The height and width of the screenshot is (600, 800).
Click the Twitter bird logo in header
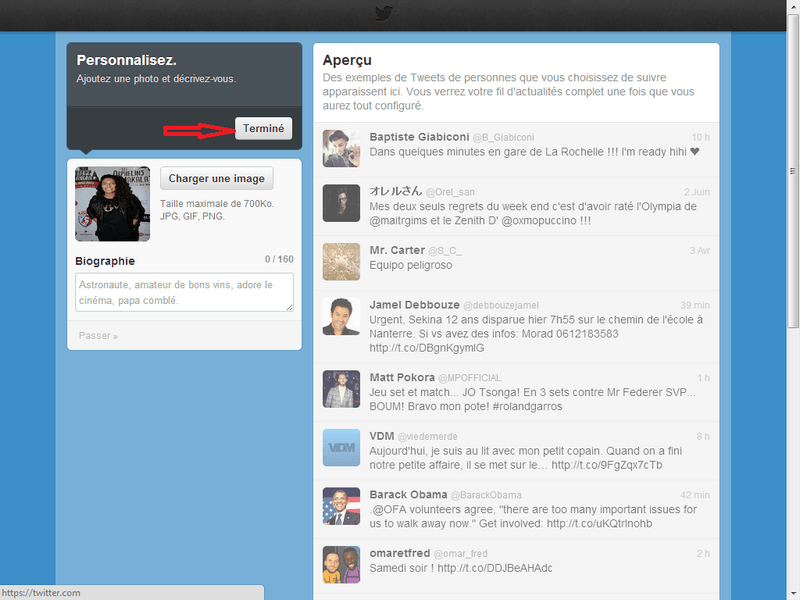click(x=384, y=13)
